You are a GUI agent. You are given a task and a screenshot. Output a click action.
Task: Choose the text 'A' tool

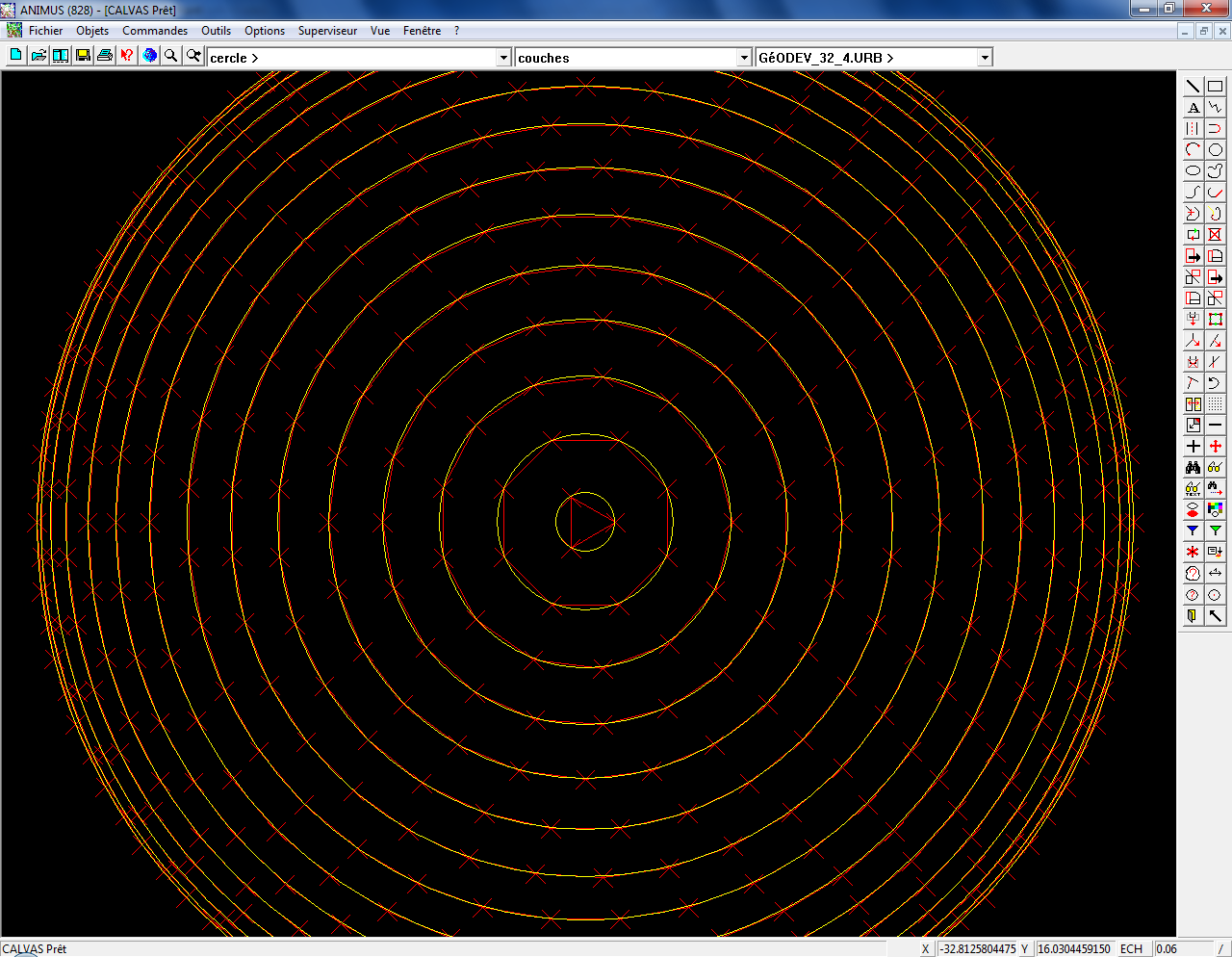coord(1193,108)
